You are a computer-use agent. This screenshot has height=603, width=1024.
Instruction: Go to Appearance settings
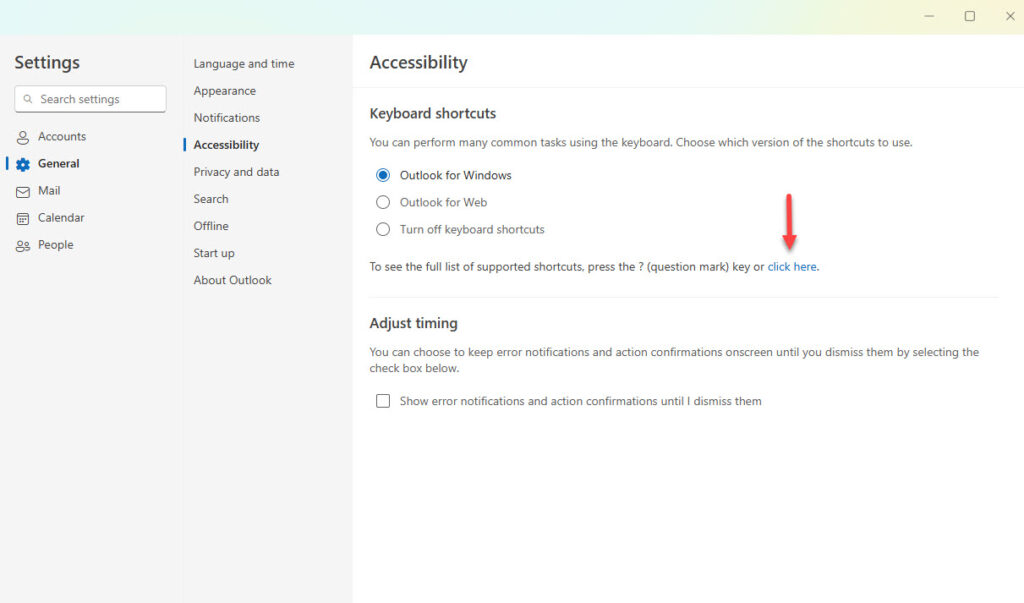click(x=225, y=91)
